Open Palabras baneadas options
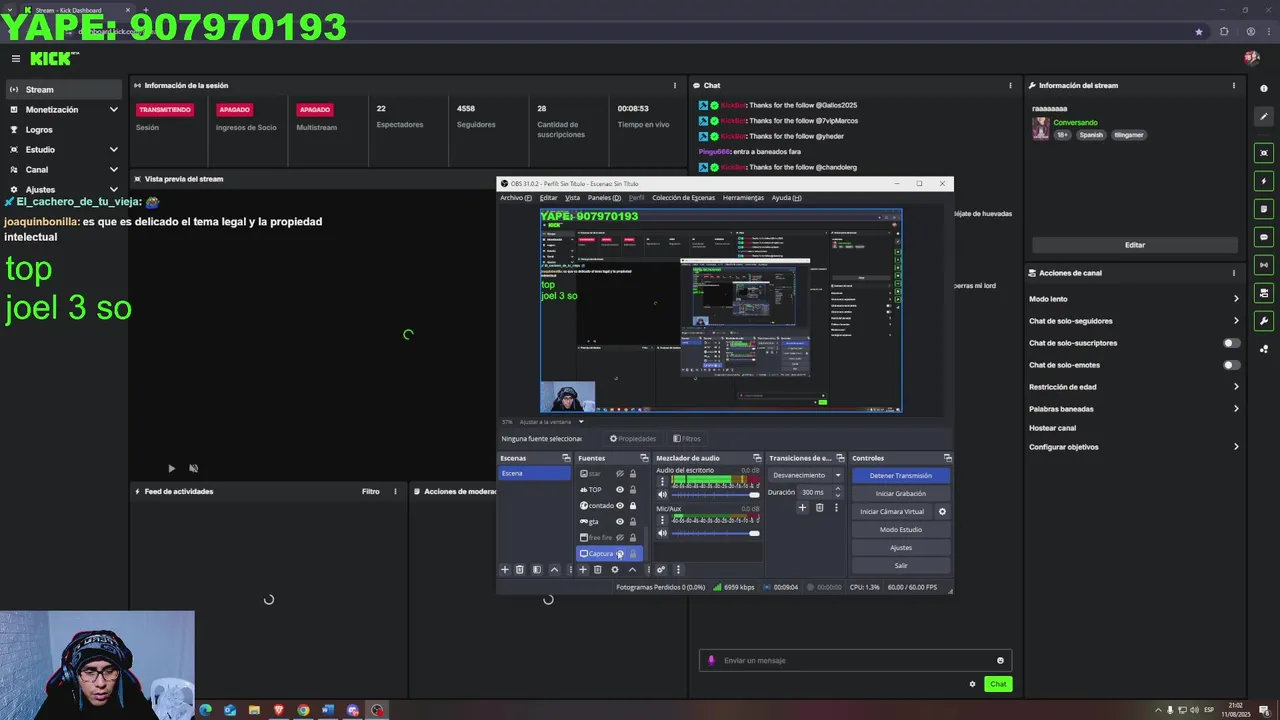 click(1134, 409)
